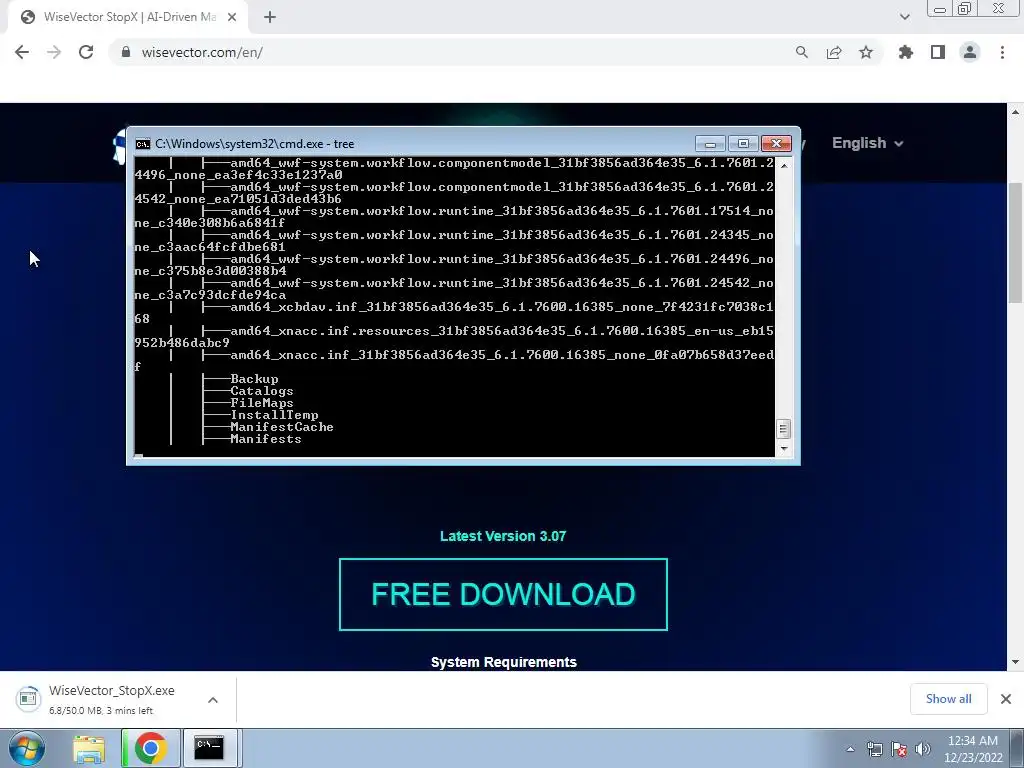
Task: Click the forward navigation arrow
Action: click(54, 52)
